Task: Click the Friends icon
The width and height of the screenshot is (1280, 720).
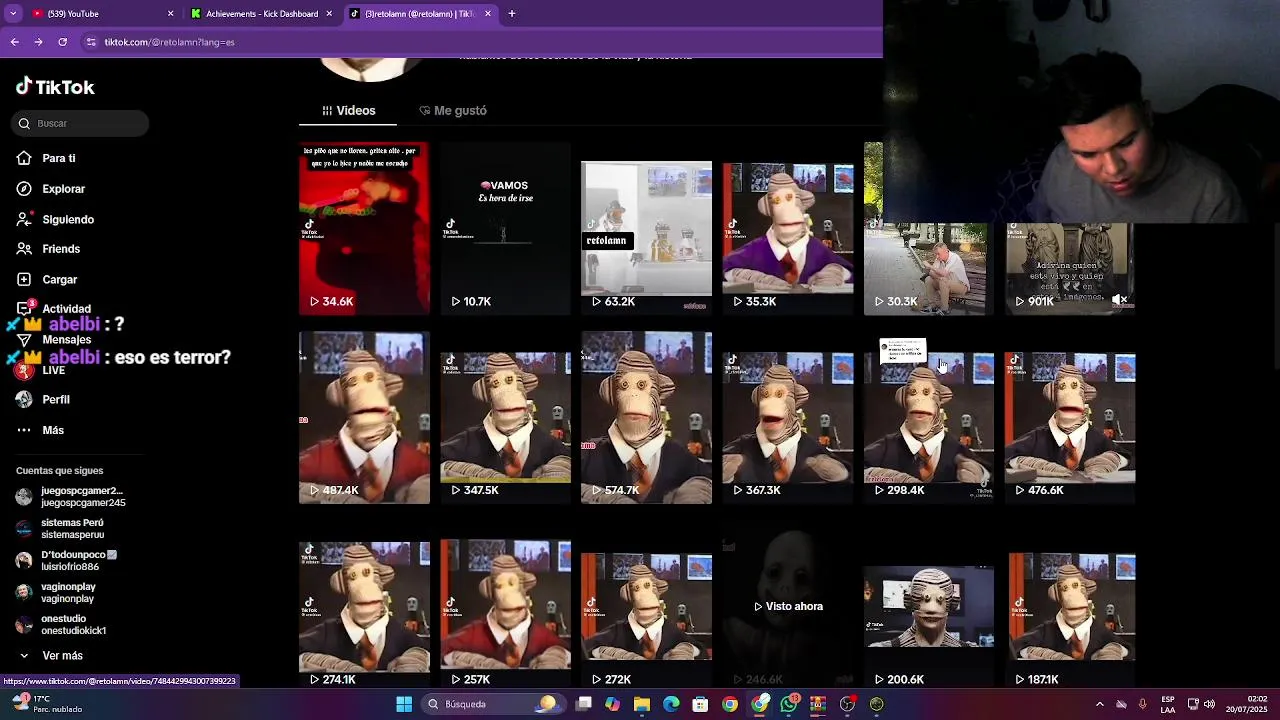Action: [x=24, y=249]
